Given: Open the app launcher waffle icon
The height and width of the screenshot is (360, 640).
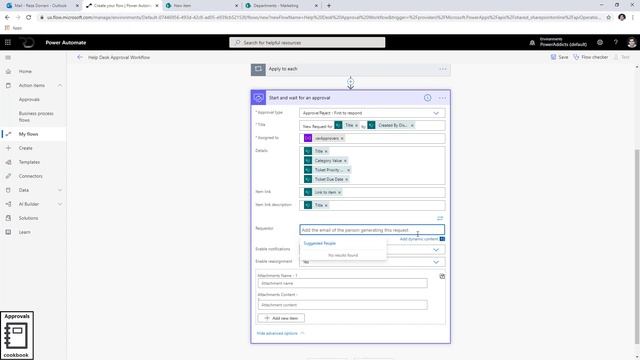Looking at the screenshot, I should click(x=8, y=42).
